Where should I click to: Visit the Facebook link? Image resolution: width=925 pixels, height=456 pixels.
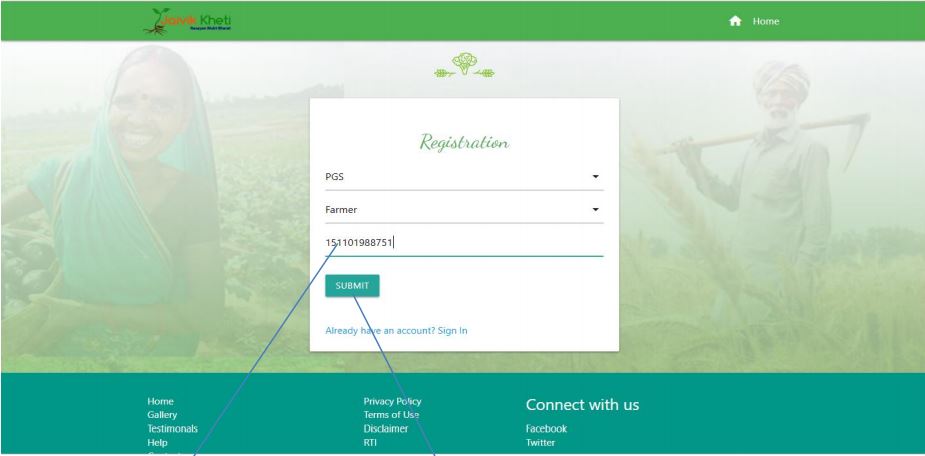tap(546, 428)
